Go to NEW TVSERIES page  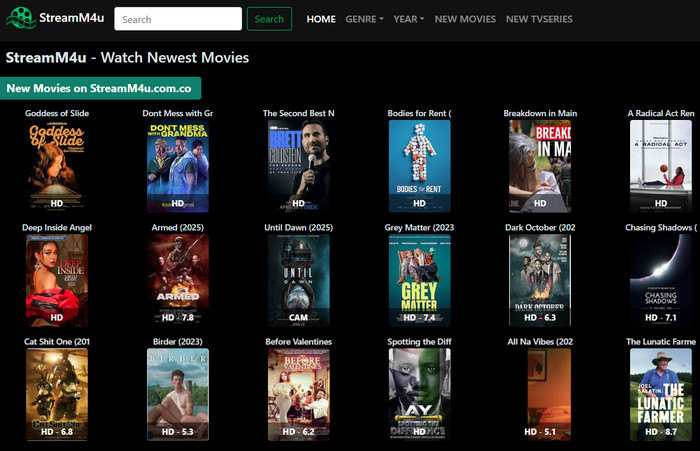pos(539,19)
